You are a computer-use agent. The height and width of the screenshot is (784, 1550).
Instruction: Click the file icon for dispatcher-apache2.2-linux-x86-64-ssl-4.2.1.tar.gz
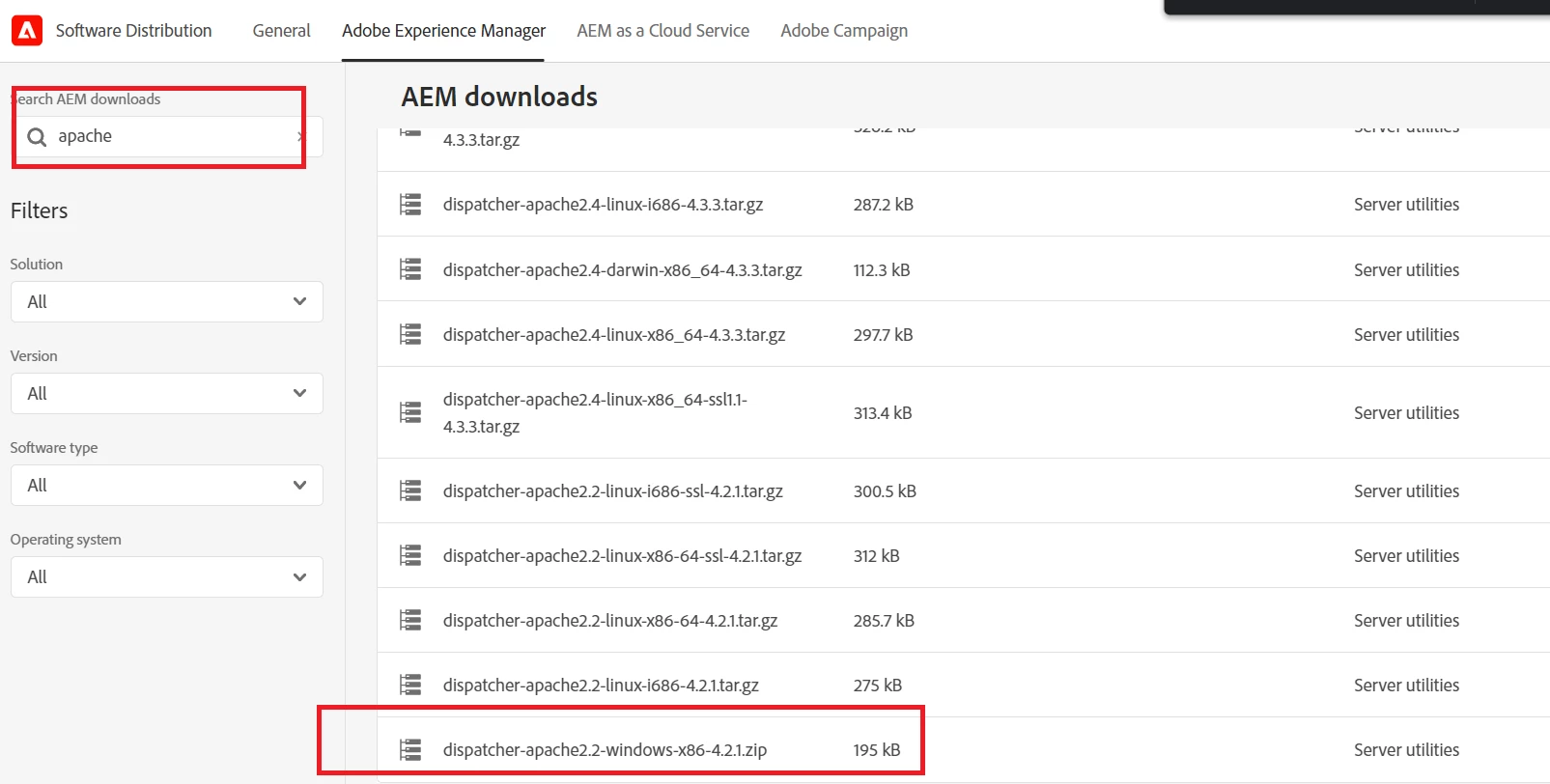point(410,555)
